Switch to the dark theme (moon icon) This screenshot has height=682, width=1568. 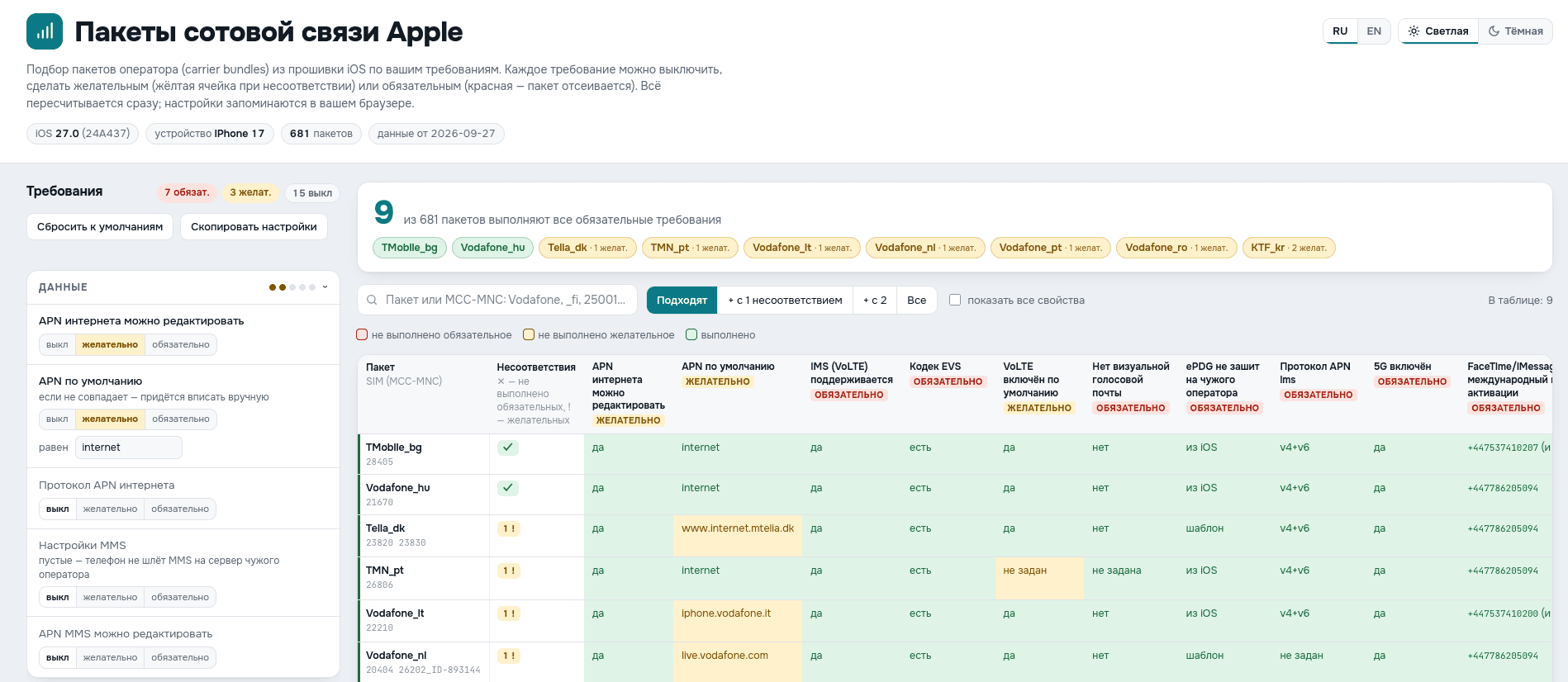point(1515,31)
